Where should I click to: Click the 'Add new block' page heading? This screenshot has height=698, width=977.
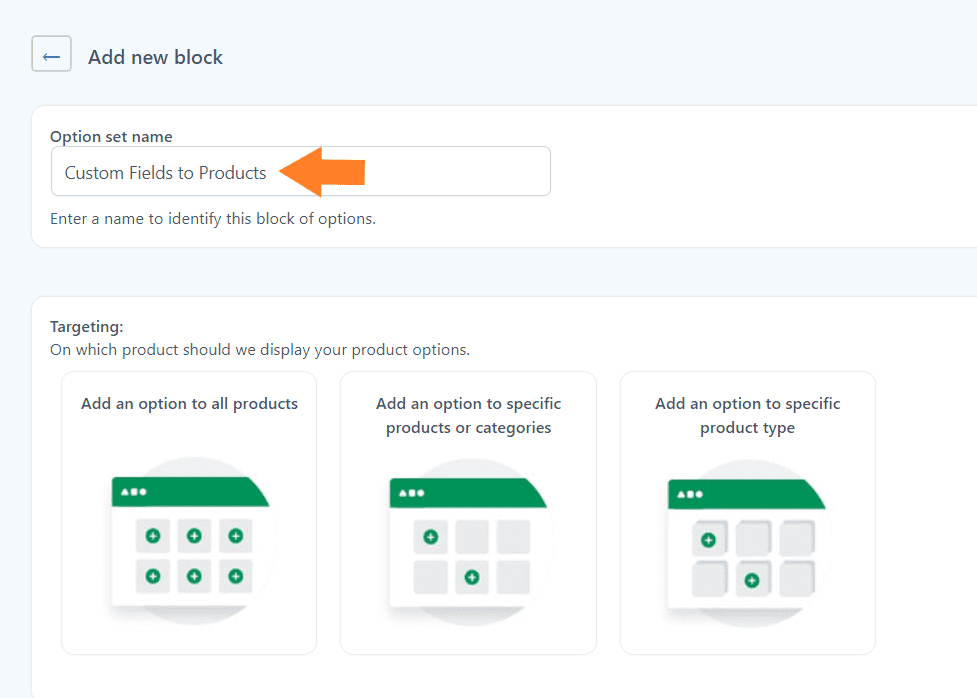click(x=155, y=57)
